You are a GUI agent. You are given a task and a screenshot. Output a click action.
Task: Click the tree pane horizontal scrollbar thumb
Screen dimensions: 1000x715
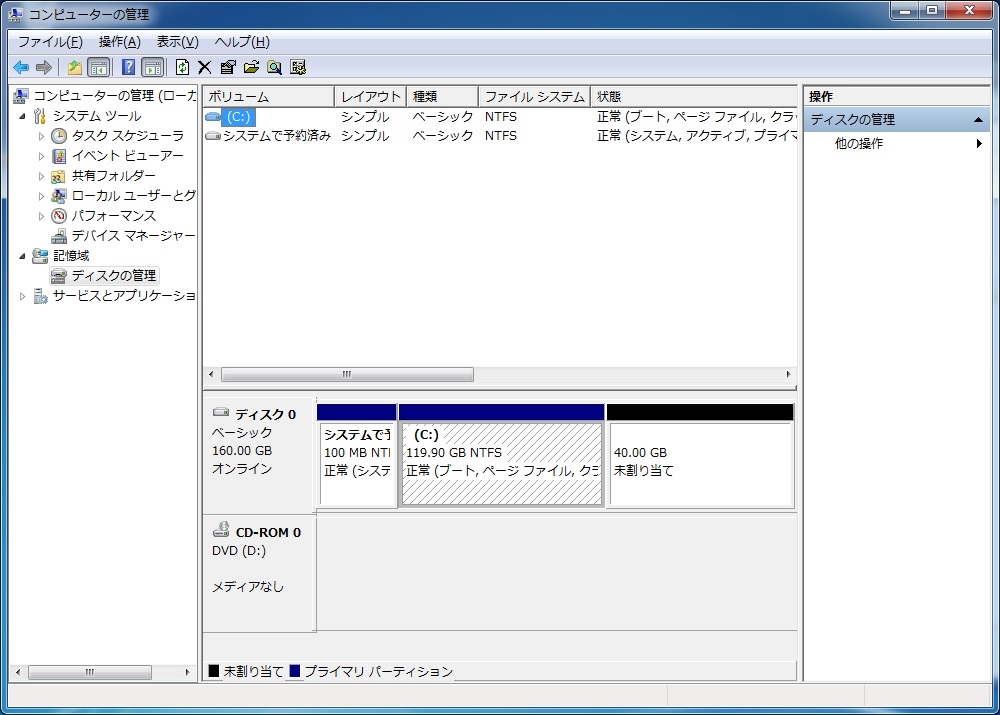pos(90,672)
